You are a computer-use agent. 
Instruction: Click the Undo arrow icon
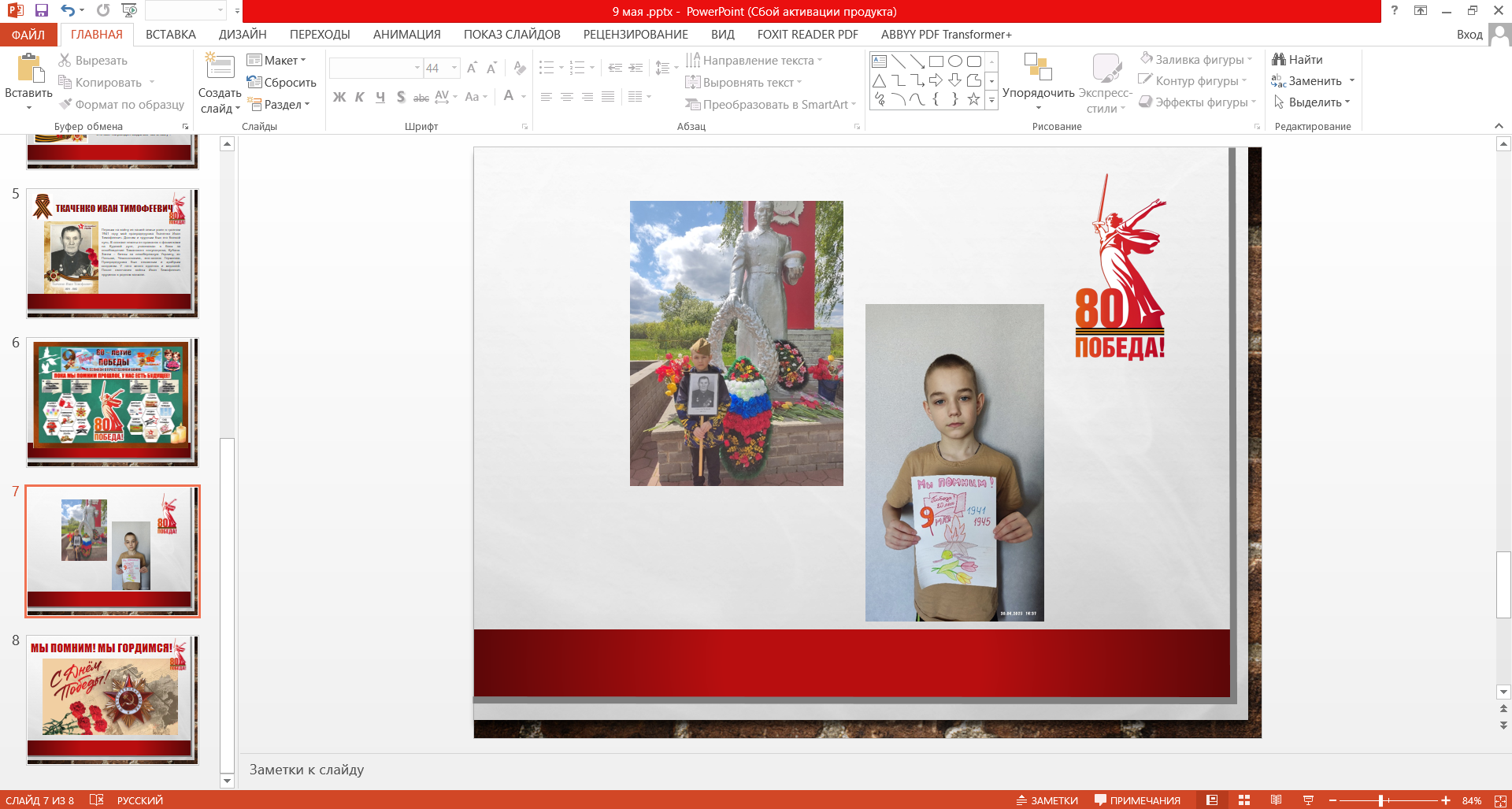68,10
